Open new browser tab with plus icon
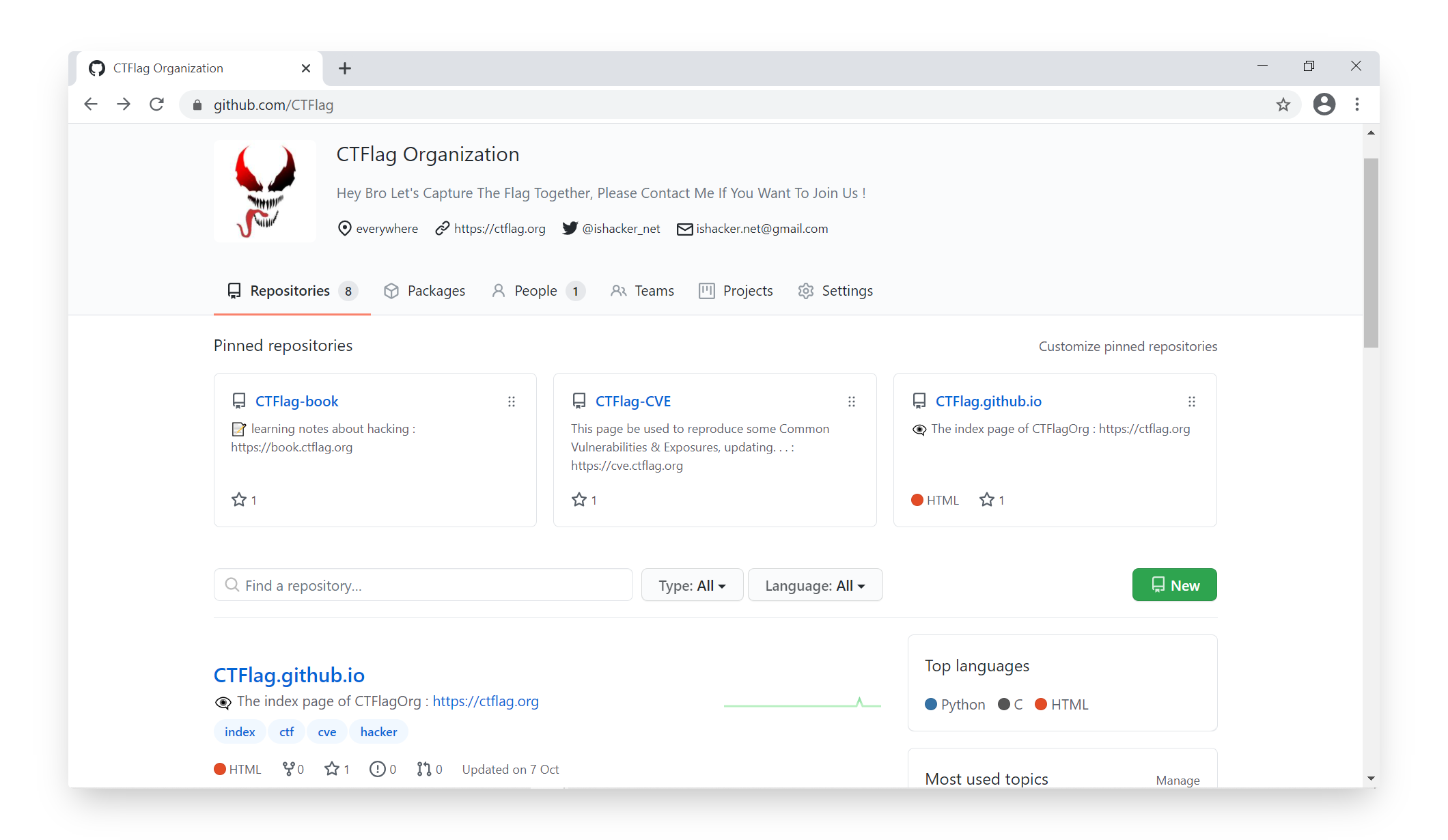1448x840 pixels. point(345,68)
